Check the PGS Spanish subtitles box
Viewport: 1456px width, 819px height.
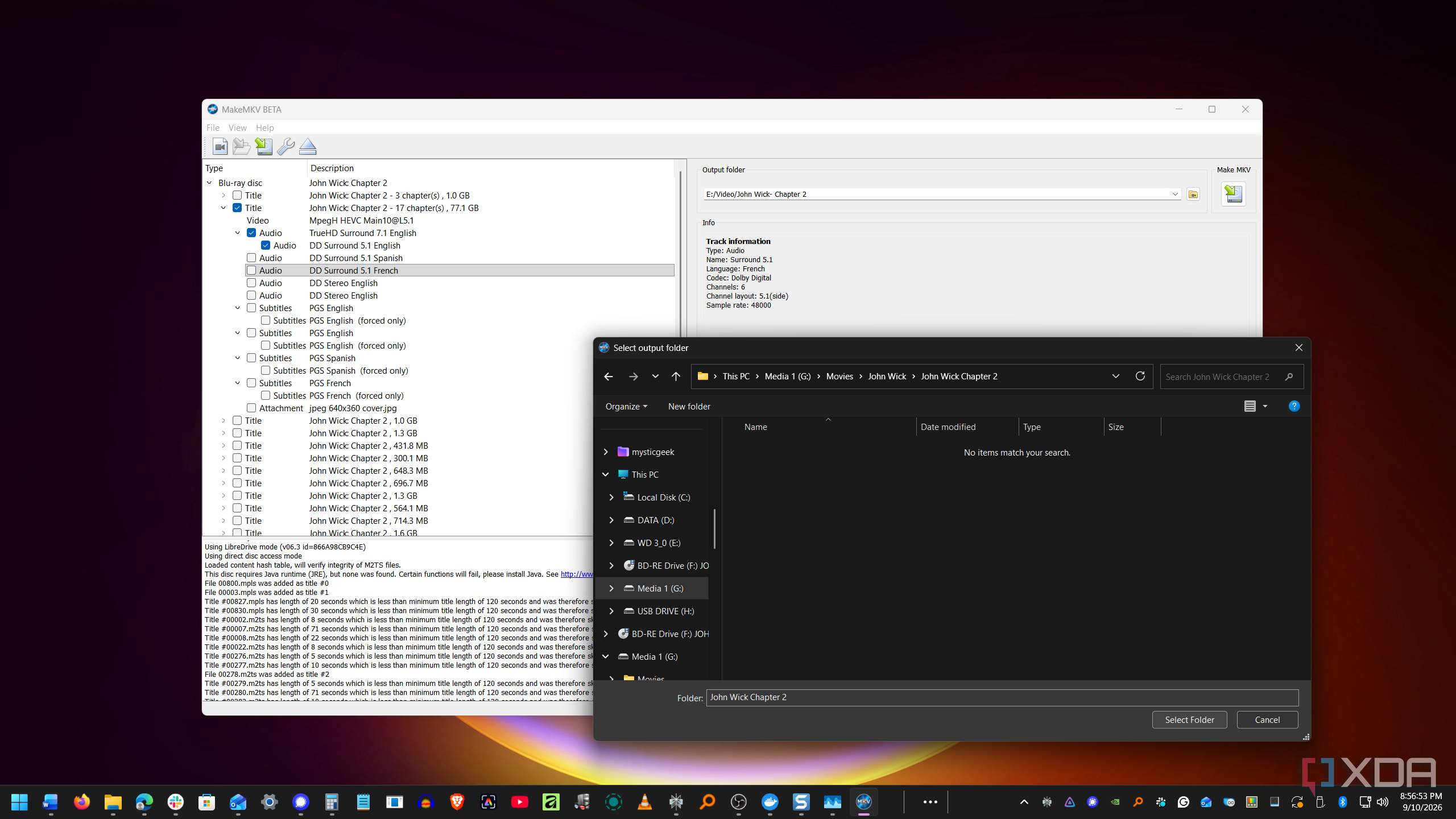click(x=251, y=358)
